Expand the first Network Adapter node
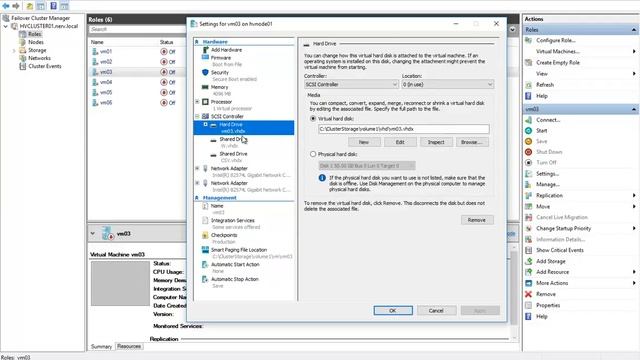 197,168
